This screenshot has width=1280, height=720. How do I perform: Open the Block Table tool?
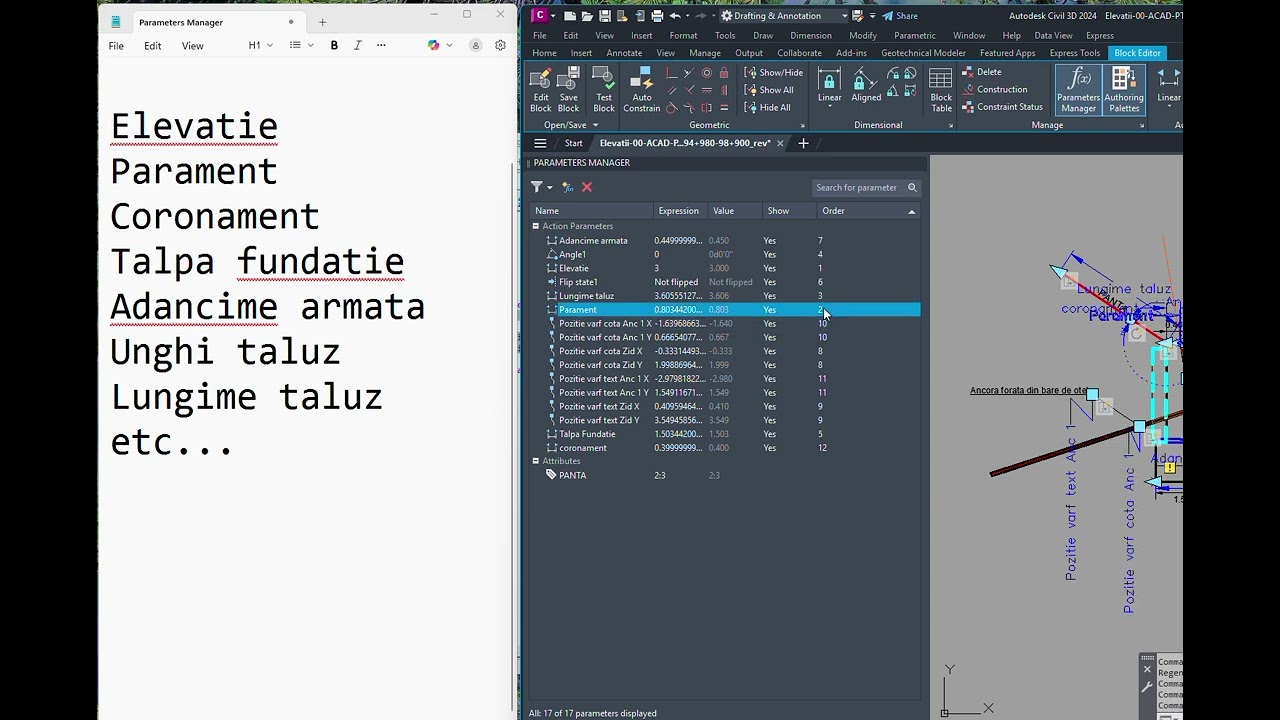click(x=941, y=90)
